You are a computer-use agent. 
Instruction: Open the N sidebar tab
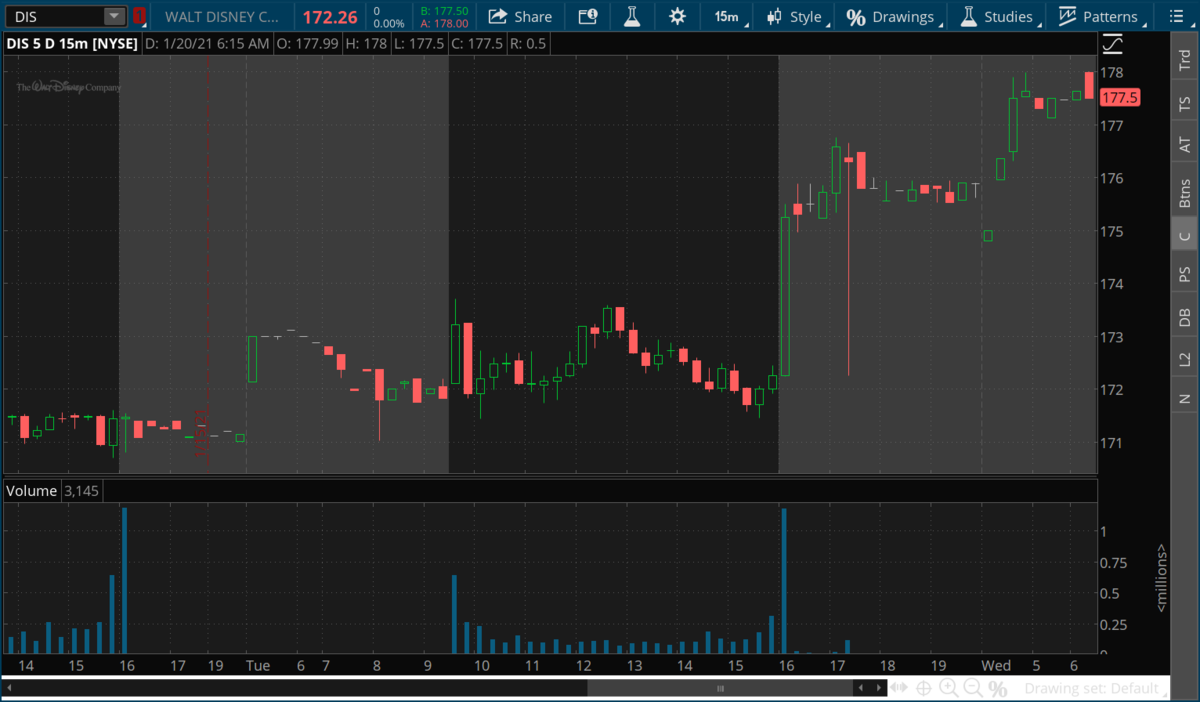[x=1184, y=398]
